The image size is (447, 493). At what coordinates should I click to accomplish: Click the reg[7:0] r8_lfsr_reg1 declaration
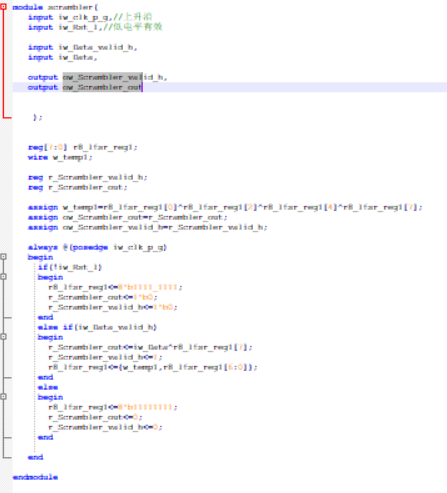tap(83, 147)
